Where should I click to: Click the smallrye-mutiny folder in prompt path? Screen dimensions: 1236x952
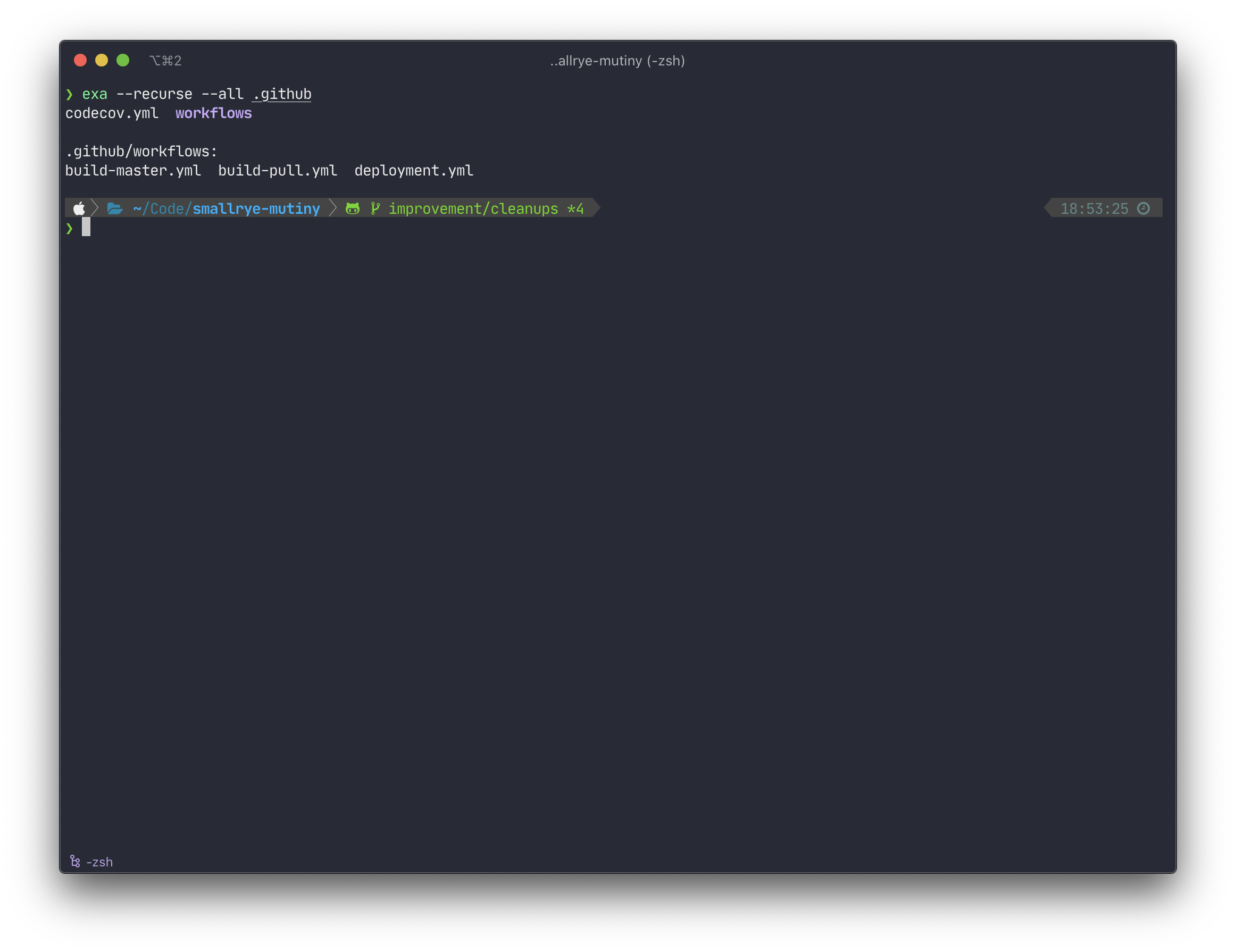click(x=256, y=209)
